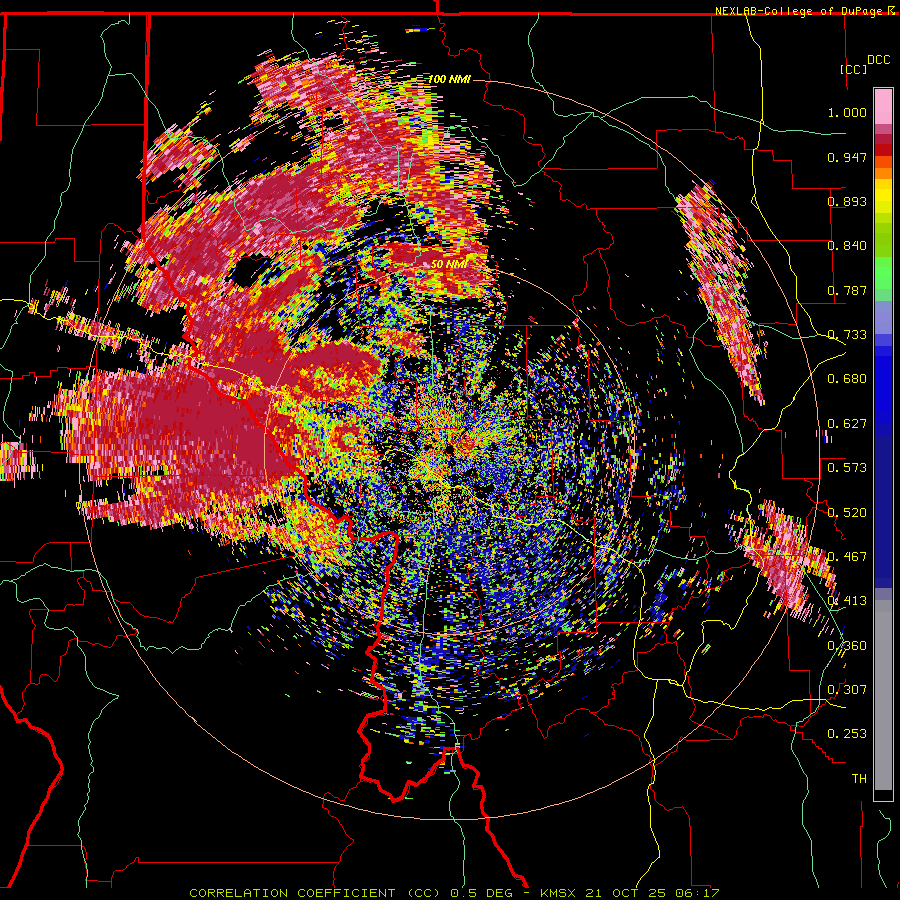Click the 0.680 scale label

pos(847,379)
